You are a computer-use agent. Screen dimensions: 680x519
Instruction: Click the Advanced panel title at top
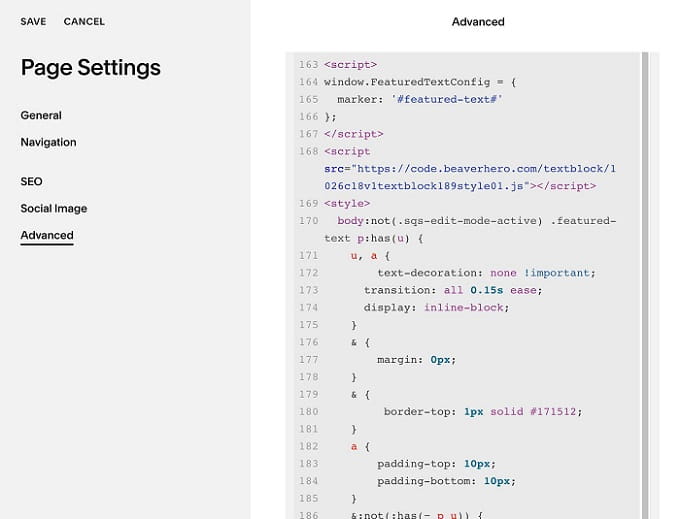pos(478,22)
